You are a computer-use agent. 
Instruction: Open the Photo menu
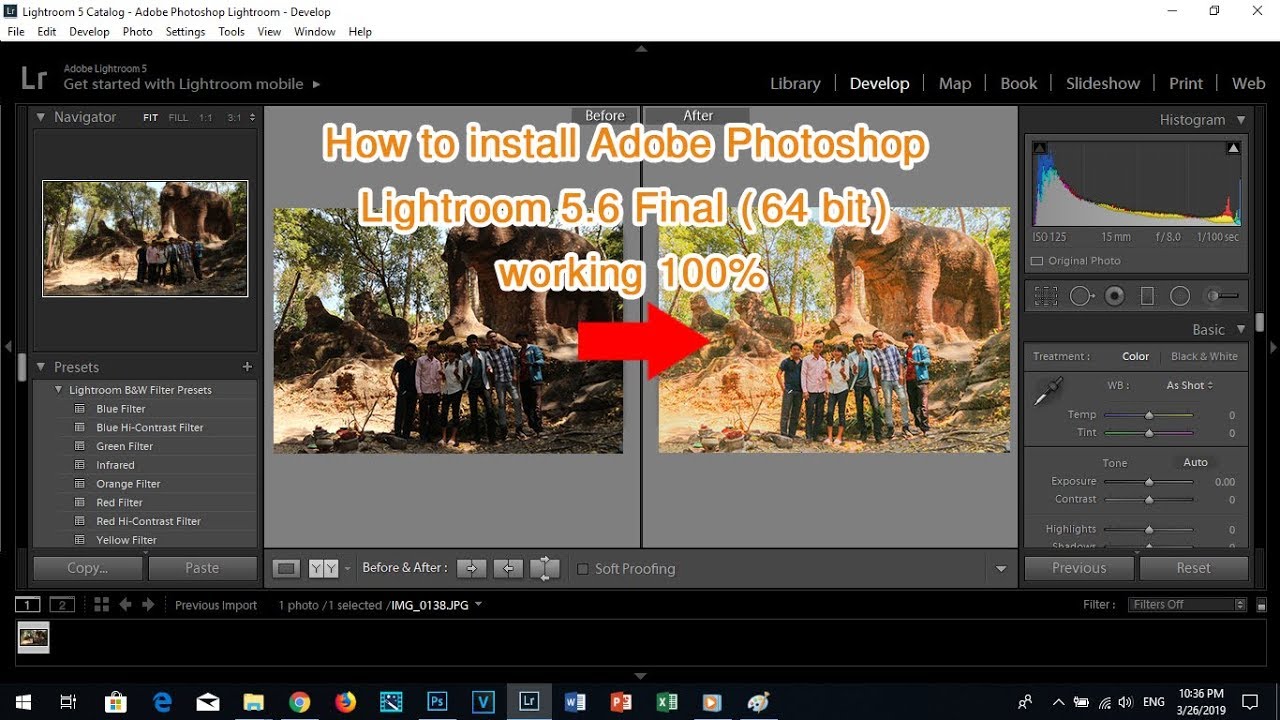[137, 32]
